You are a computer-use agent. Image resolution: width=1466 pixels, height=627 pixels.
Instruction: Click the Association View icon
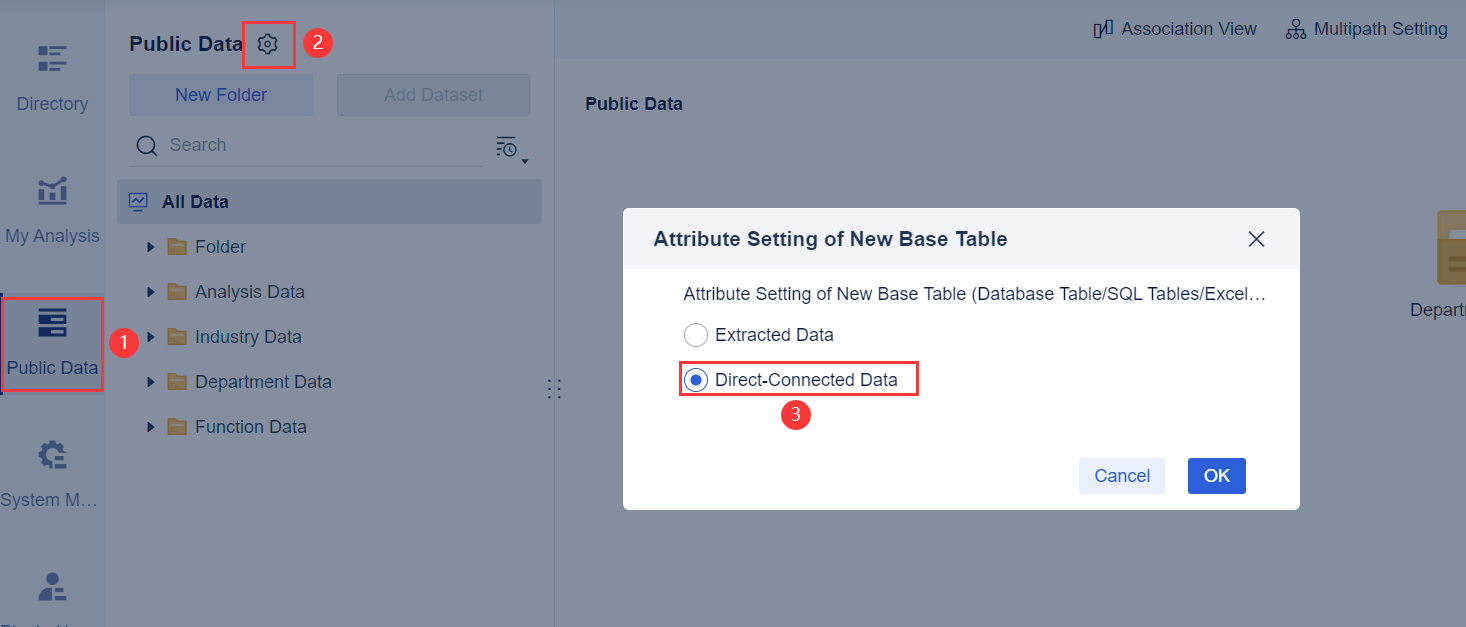[1102, 29]
